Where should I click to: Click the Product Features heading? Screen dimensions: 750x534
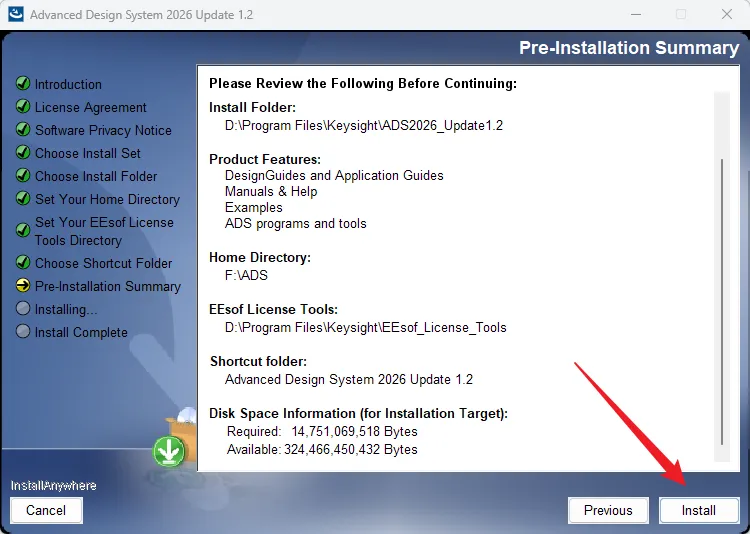click(265, 159)
